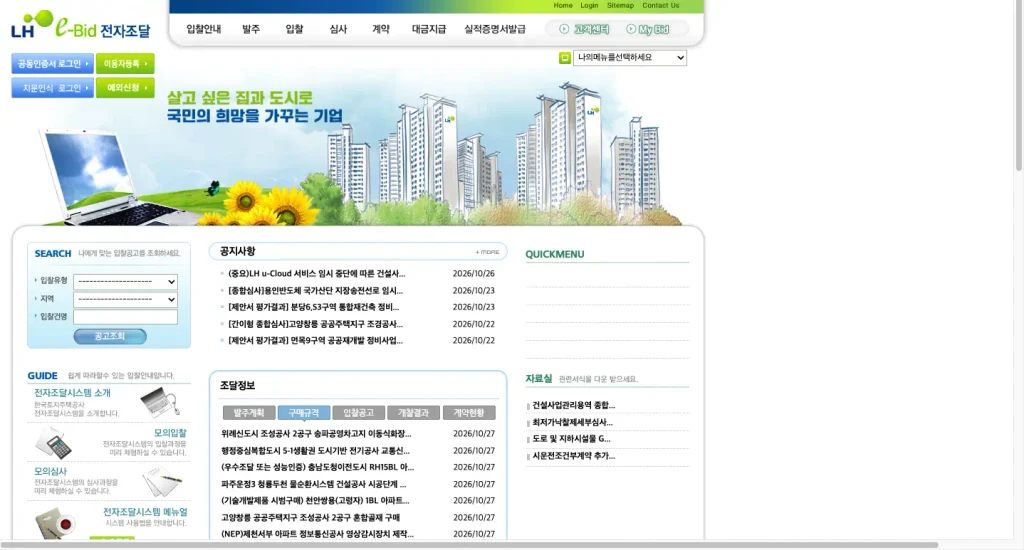Open 행정중심복합도시 5-1생활권 entry

pyautogui.click(x=315, y=451)
